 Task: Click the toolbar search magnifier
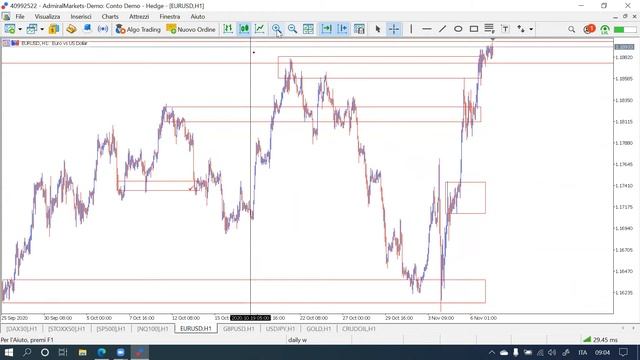tap(571, 29)
